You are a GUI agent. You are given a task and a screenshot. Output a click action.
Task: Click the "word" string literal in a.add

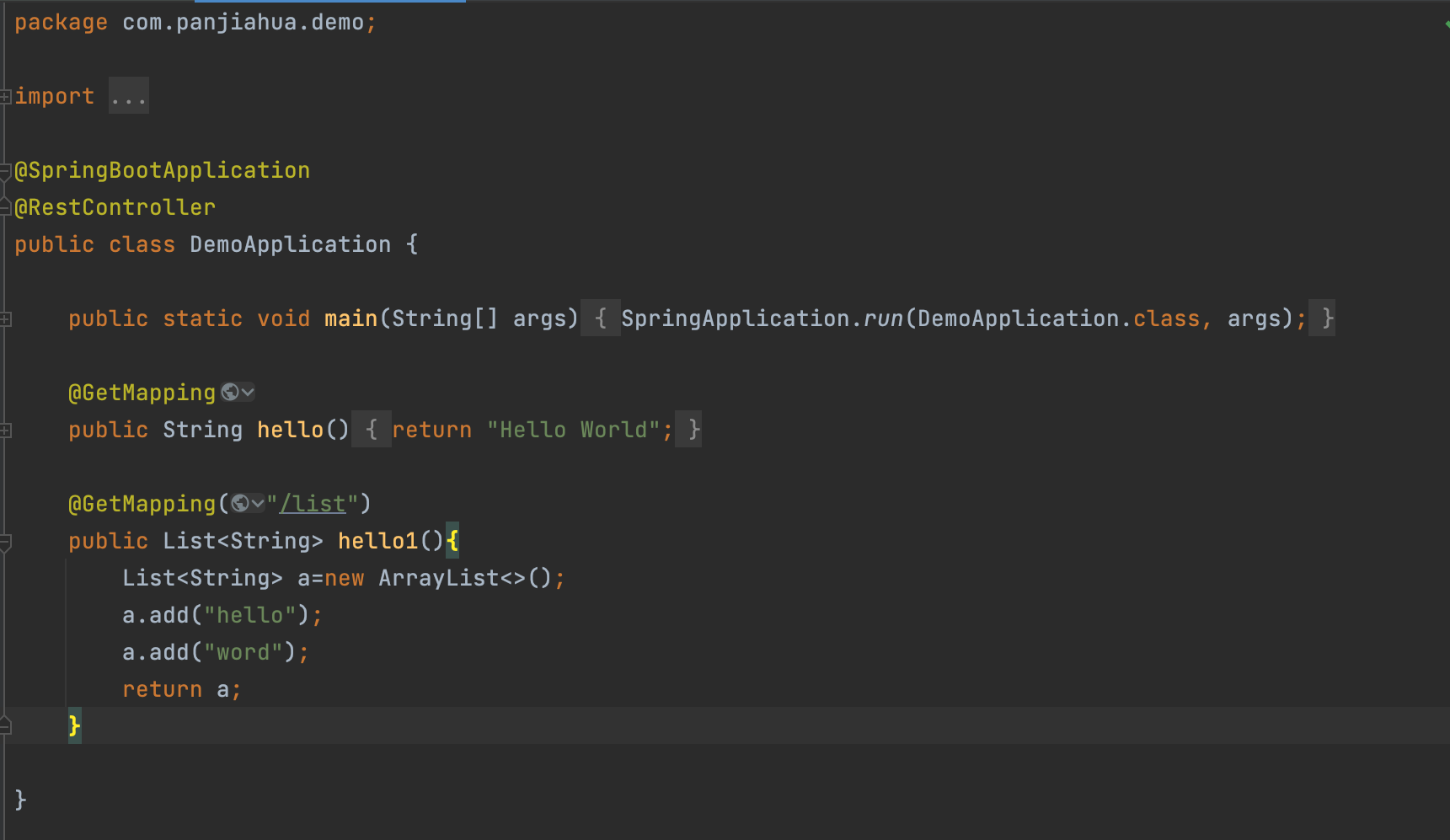tap(243, 651)
